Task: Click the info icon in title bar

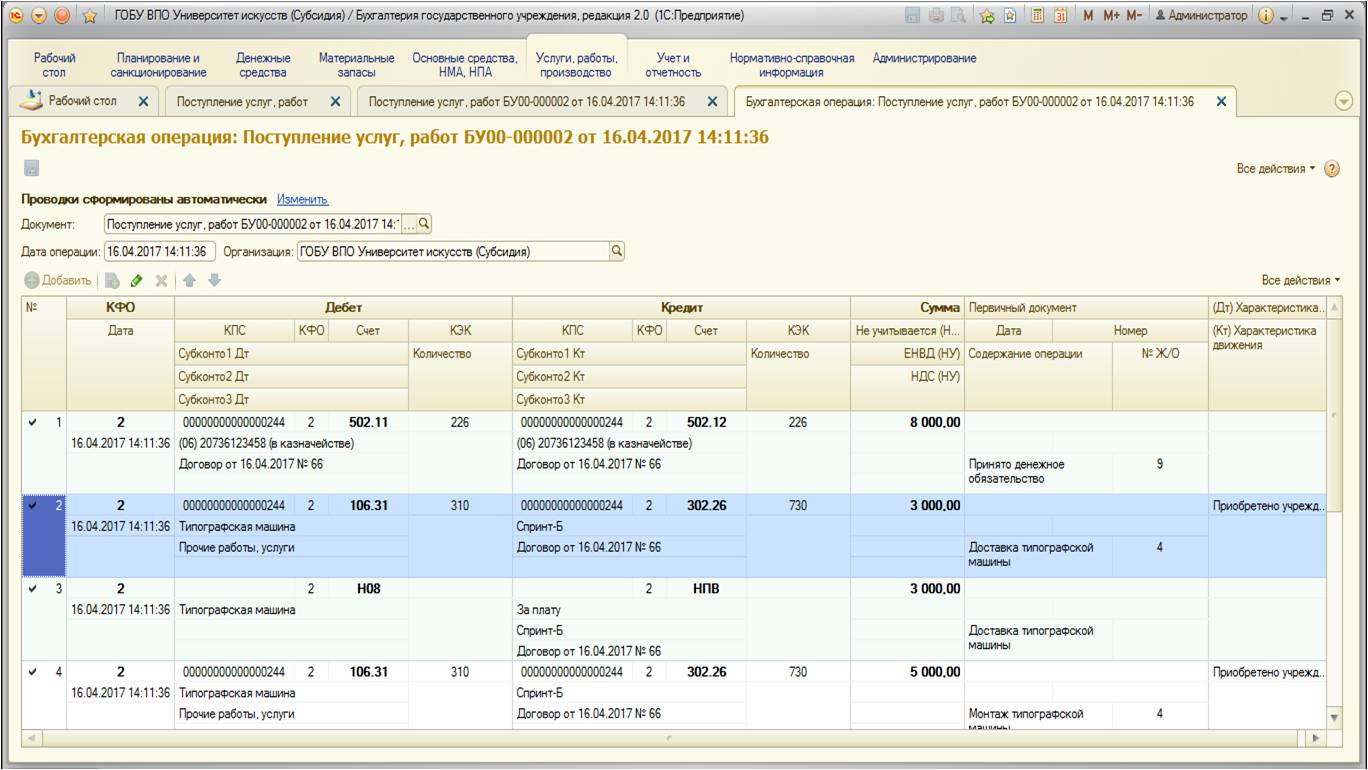Action: point(1264,16)
